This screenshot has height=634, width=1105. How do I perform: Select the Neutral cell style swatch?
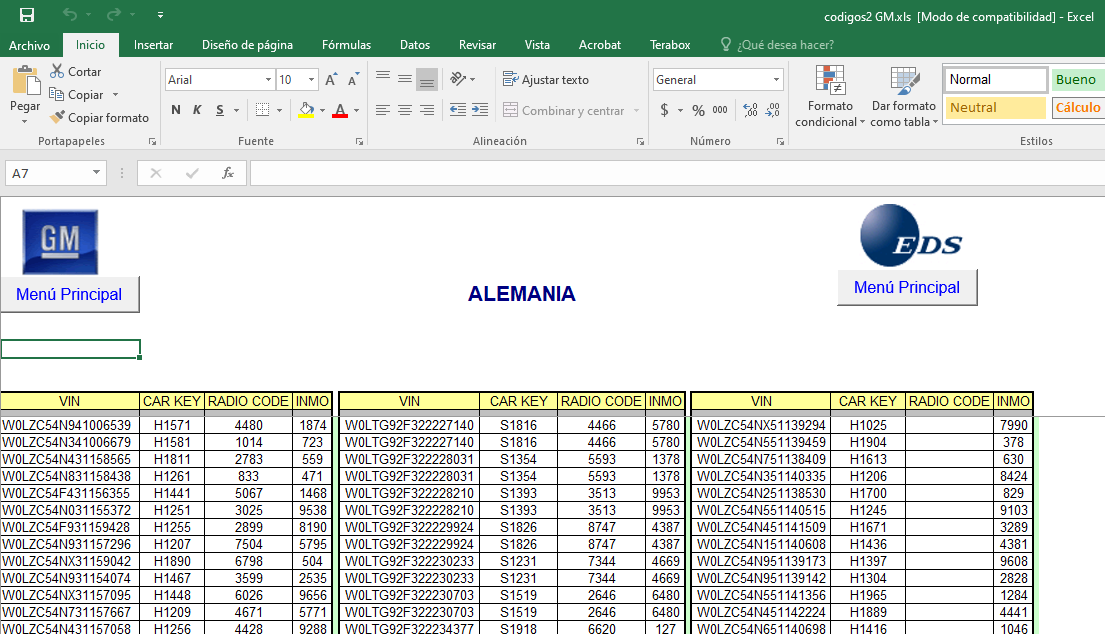click(x=994, y=108)
